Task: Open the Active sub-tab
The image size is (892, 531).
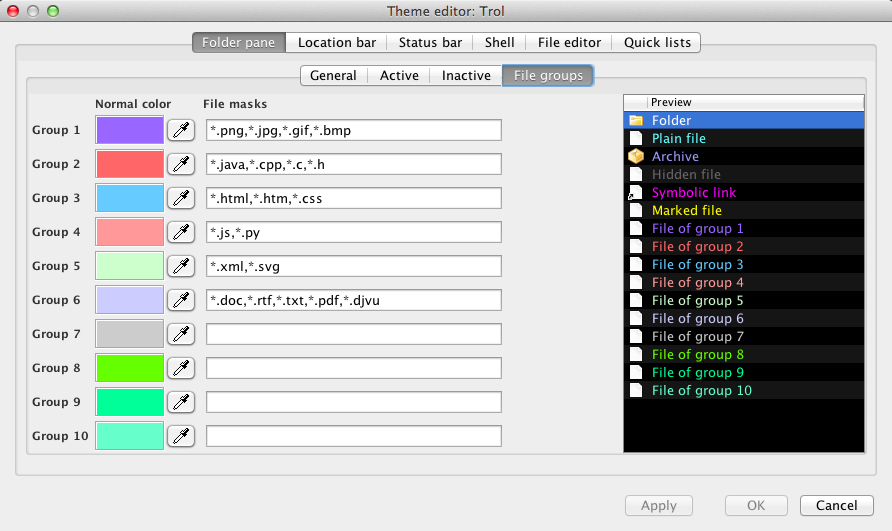Action: (399, 76)
